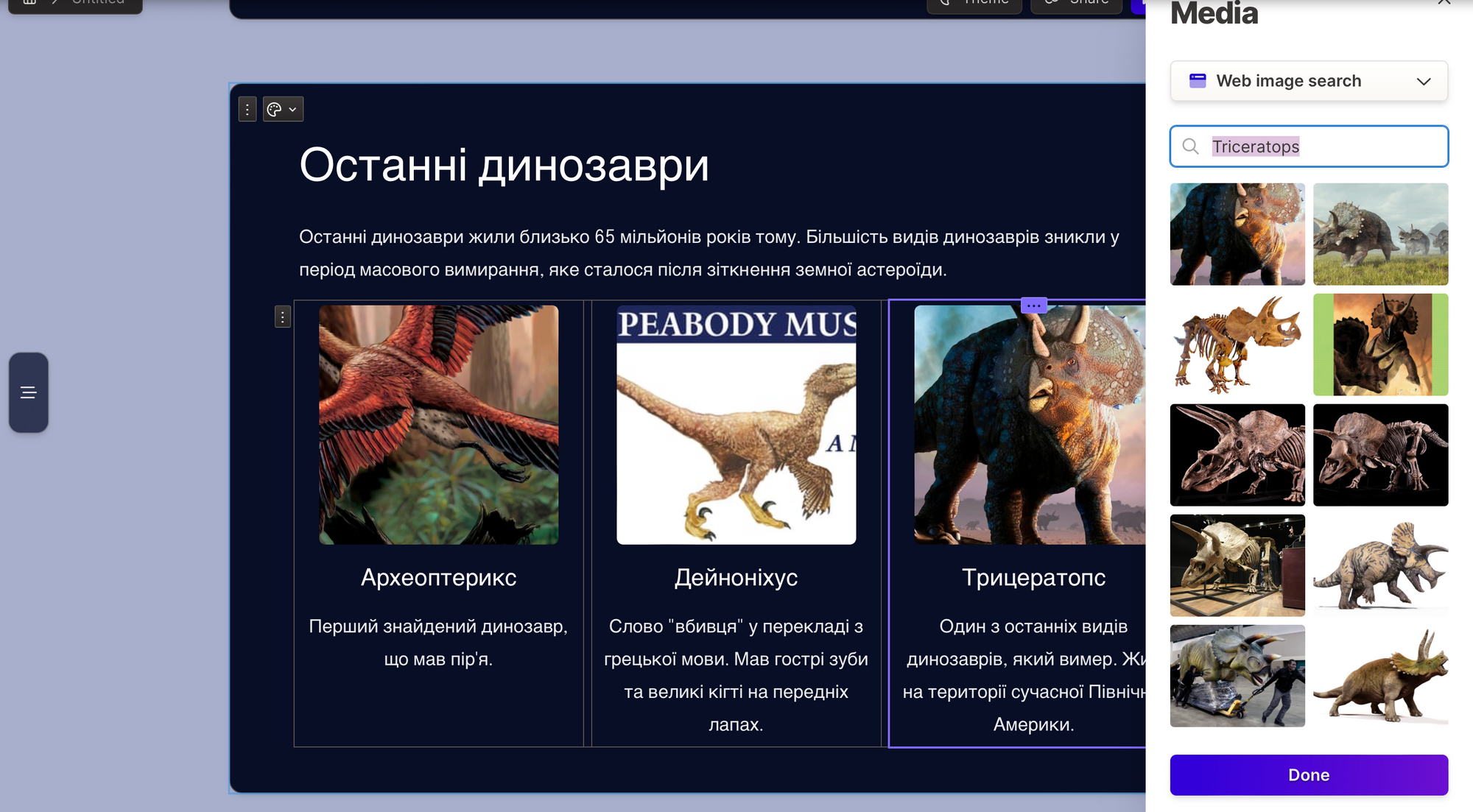Click the Останні динозаври slide title
This screenshot has width=1473, height=812.
[504, 165]
